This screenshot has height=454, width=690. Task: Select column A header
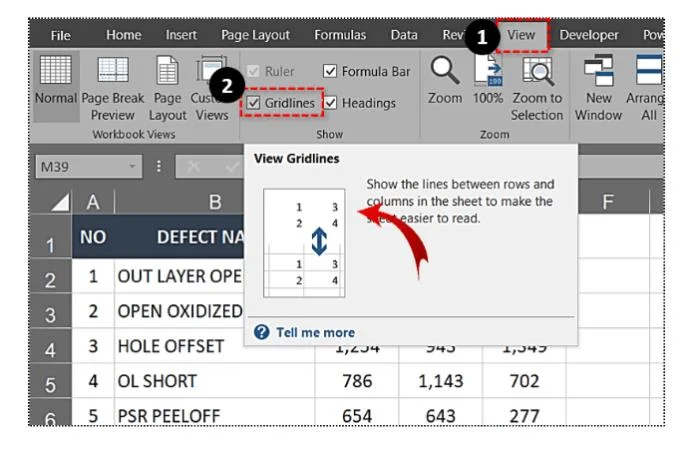coord(93,202)
